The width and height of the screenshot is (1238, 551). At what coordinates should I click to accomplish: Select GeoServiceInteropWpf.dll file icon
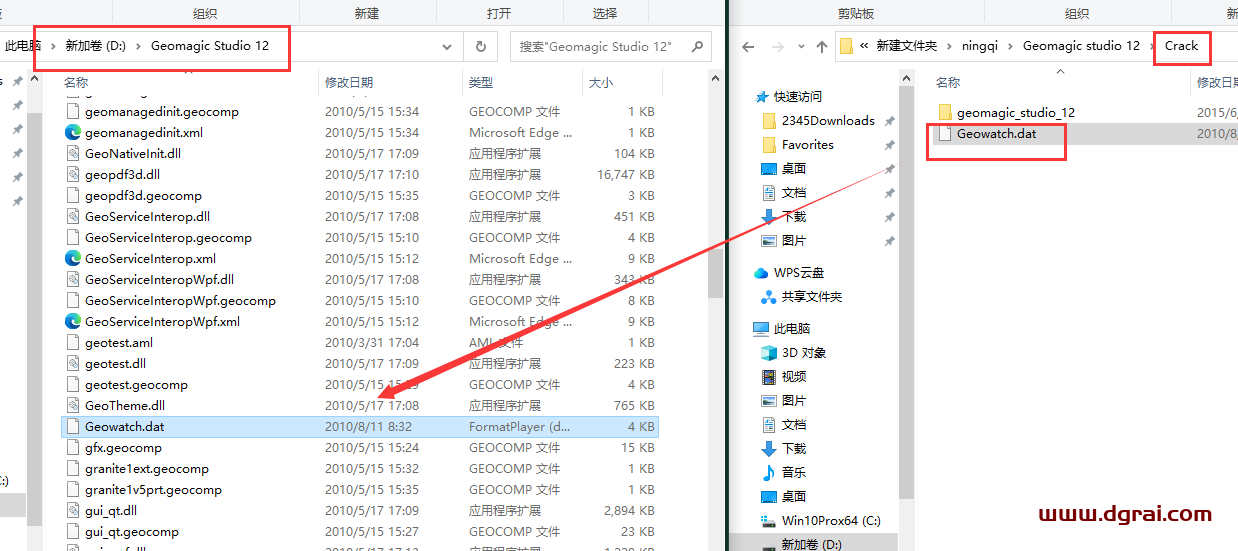[x=73, y=280]
